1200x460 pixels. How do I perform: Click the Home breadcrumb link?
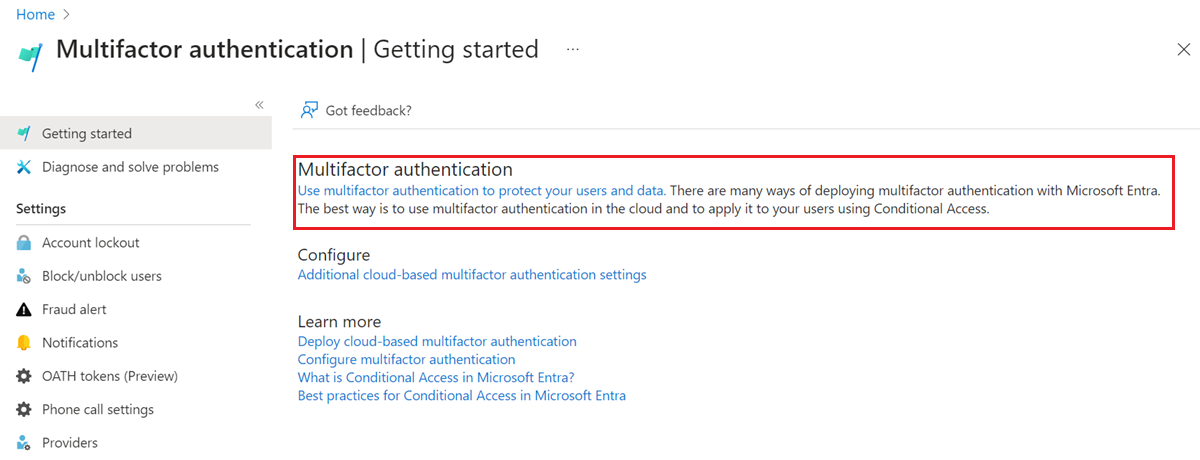[36, 15]
